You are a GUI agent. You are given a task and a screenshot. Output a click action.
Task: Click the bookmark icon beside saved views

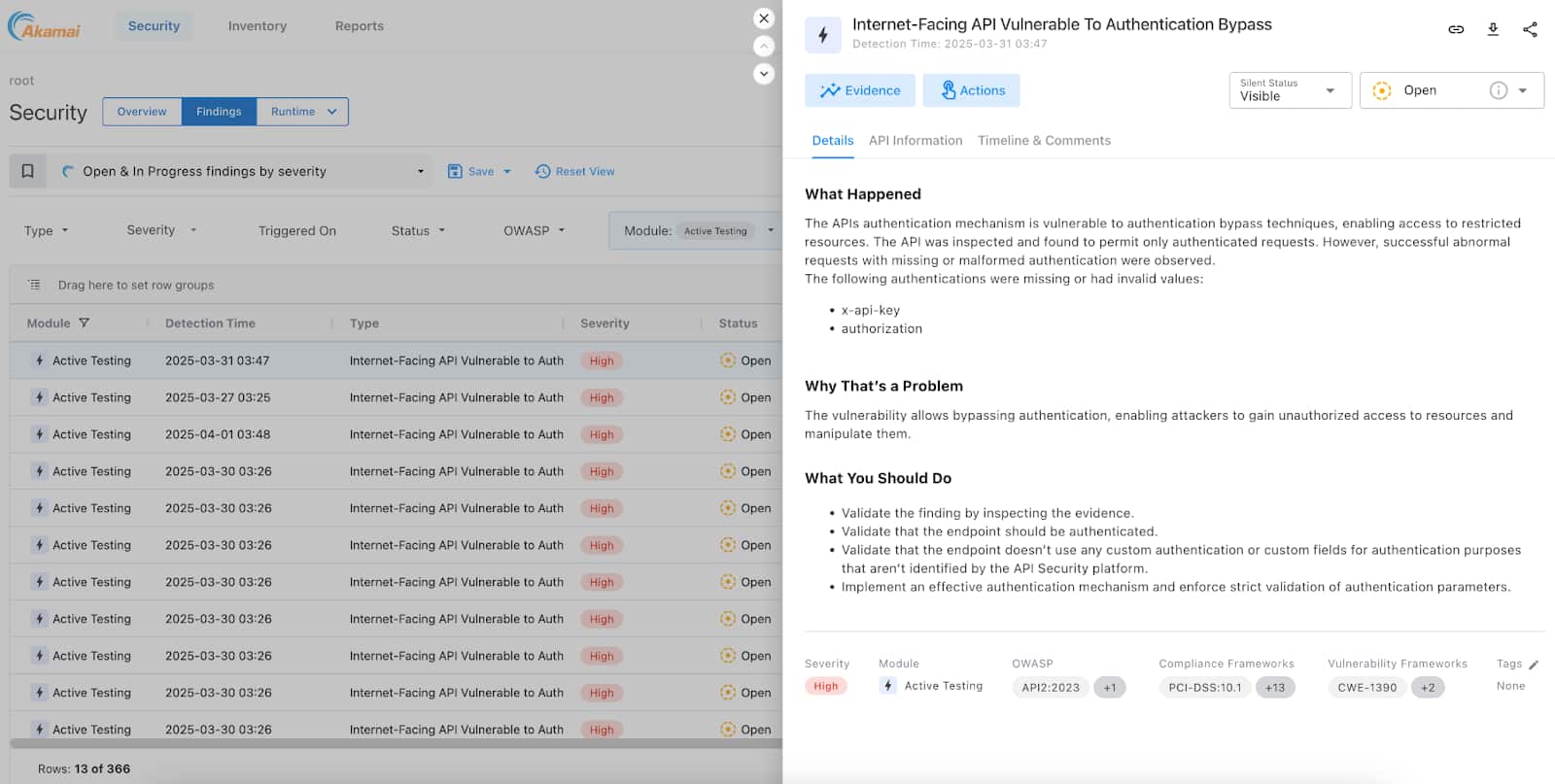27,171
